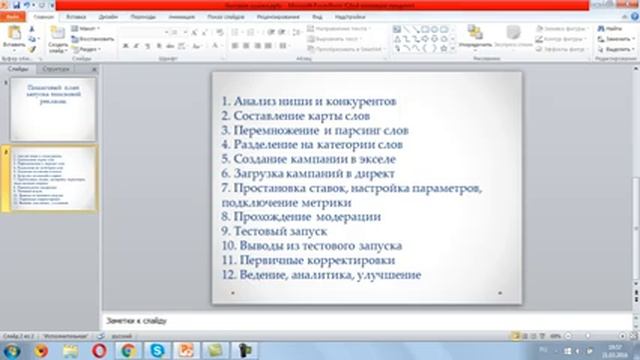Open the Select (Выделить) dropdown
The height and width of the screenshot is (360, 640).
click(x=616, y=49)
